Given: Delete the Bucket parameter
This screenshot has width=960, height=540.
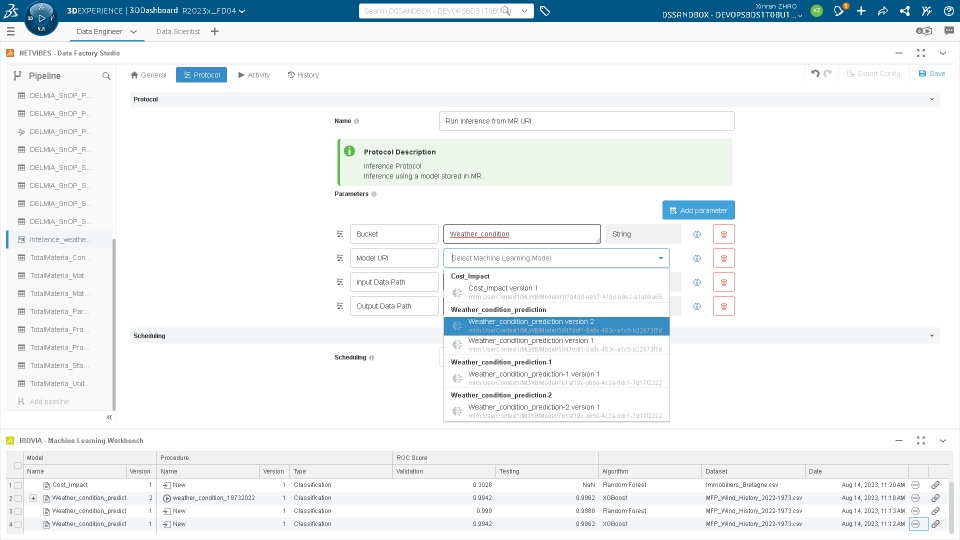Looking at the screenshot, I should 724,234.
